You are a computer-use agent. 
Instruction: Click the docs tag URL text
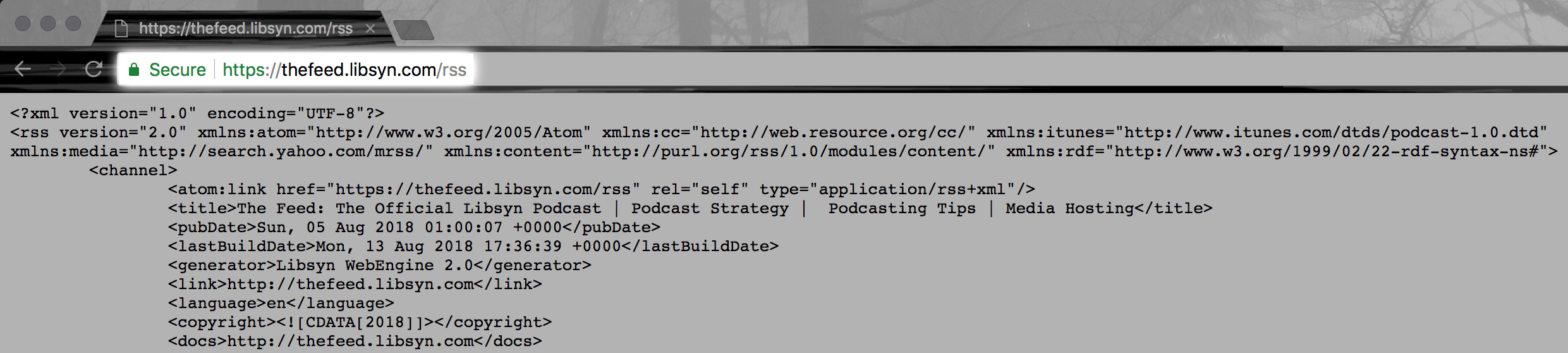tap(350, 341)
